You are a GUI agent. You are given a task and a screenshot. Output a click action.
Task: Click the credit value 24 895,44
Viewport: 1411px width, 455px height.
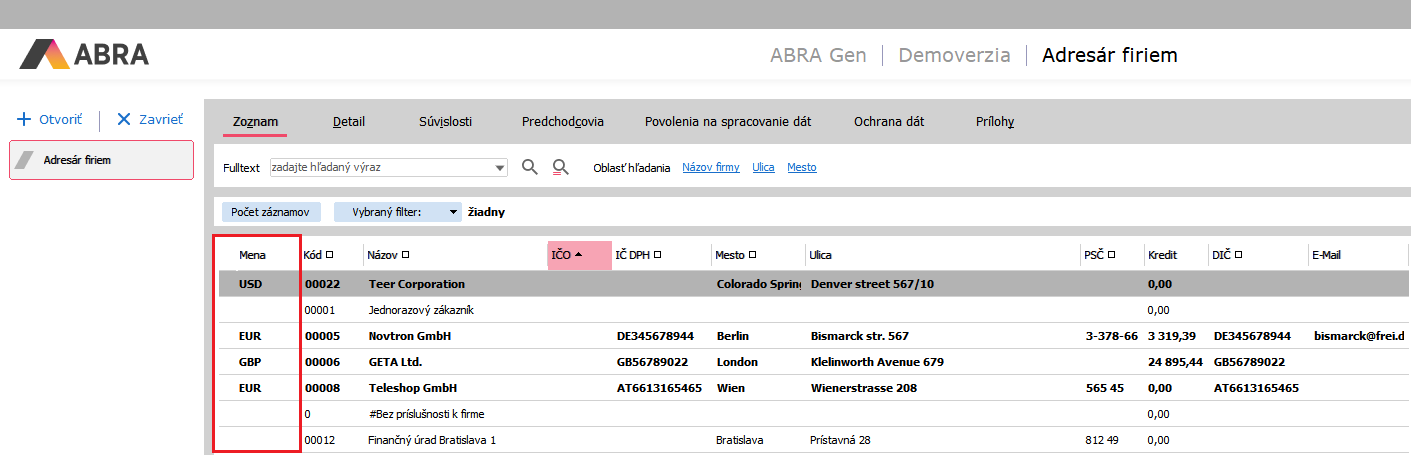tap(1175, 362)
